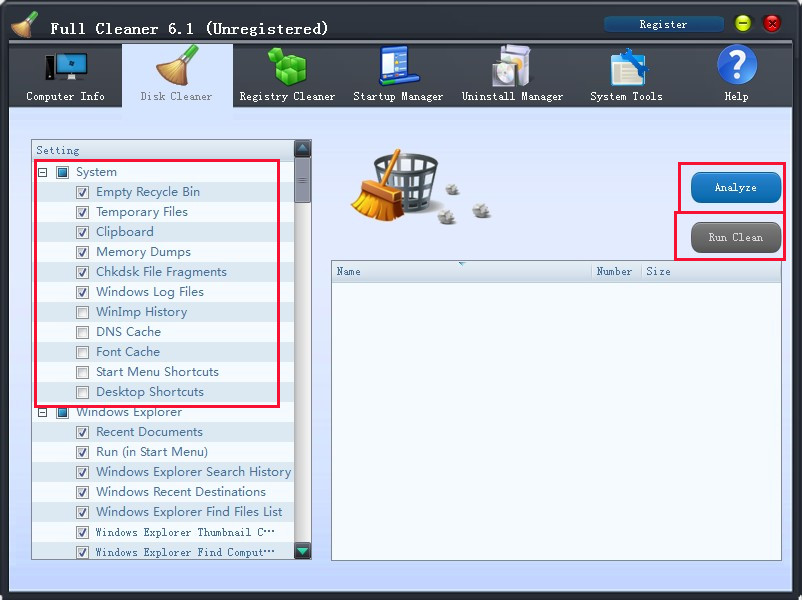Screen dimensions: 802x600
Task: Enable Font Cache checkbox
Action: tap(82, 352)
